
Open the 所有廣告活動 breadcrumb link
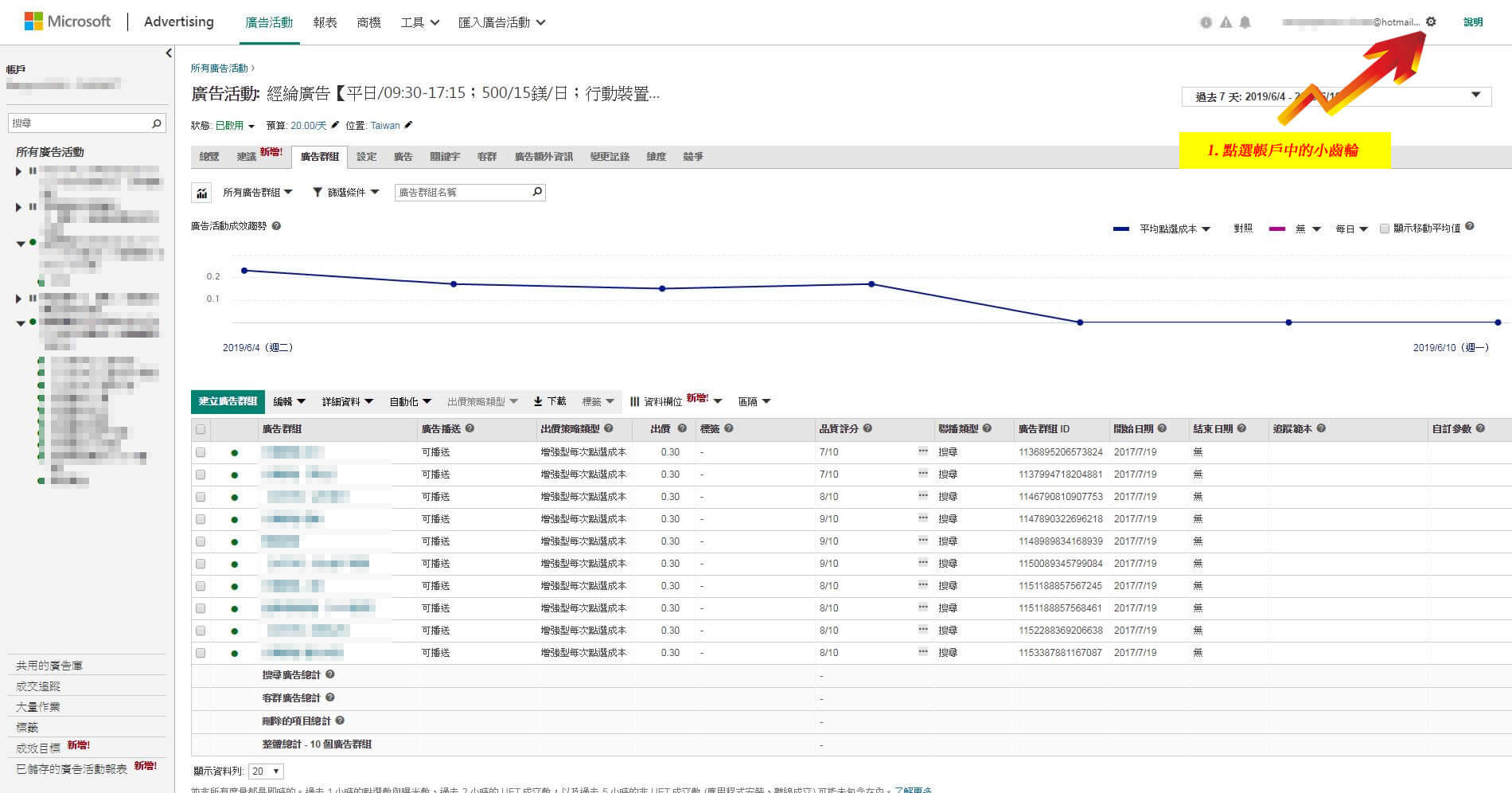tap(219, 68)
